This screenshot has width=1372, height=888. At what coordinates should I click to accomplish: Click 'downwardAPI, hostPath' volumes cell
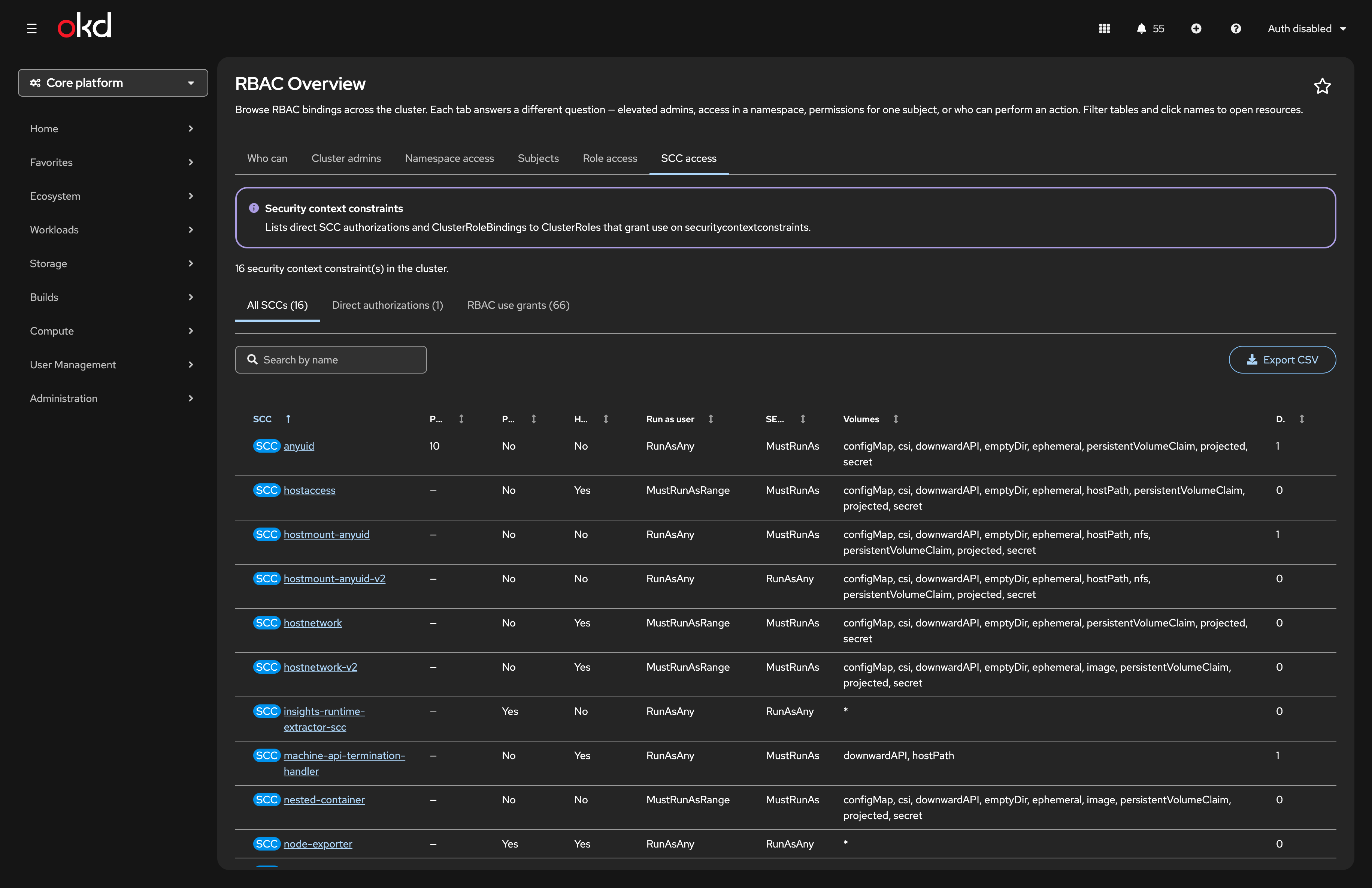(x=898, y=755)
